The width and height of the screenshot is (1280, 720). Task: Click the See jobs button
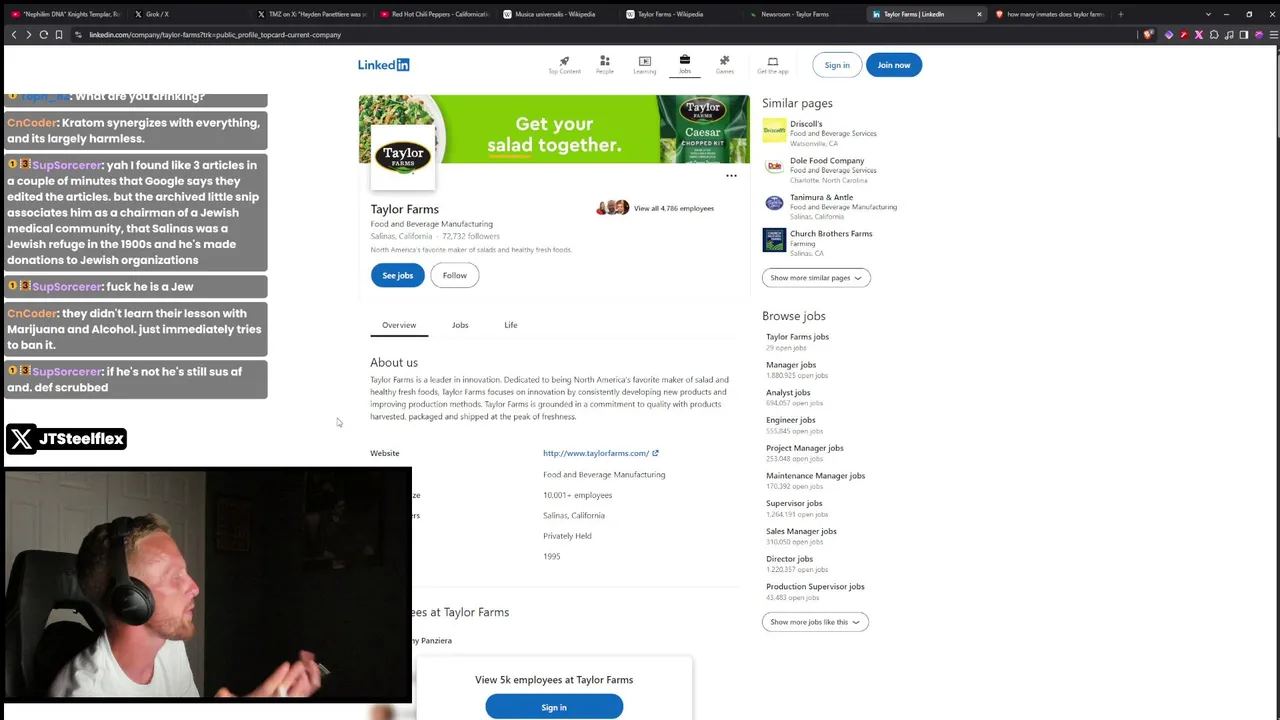coord(398,276)
